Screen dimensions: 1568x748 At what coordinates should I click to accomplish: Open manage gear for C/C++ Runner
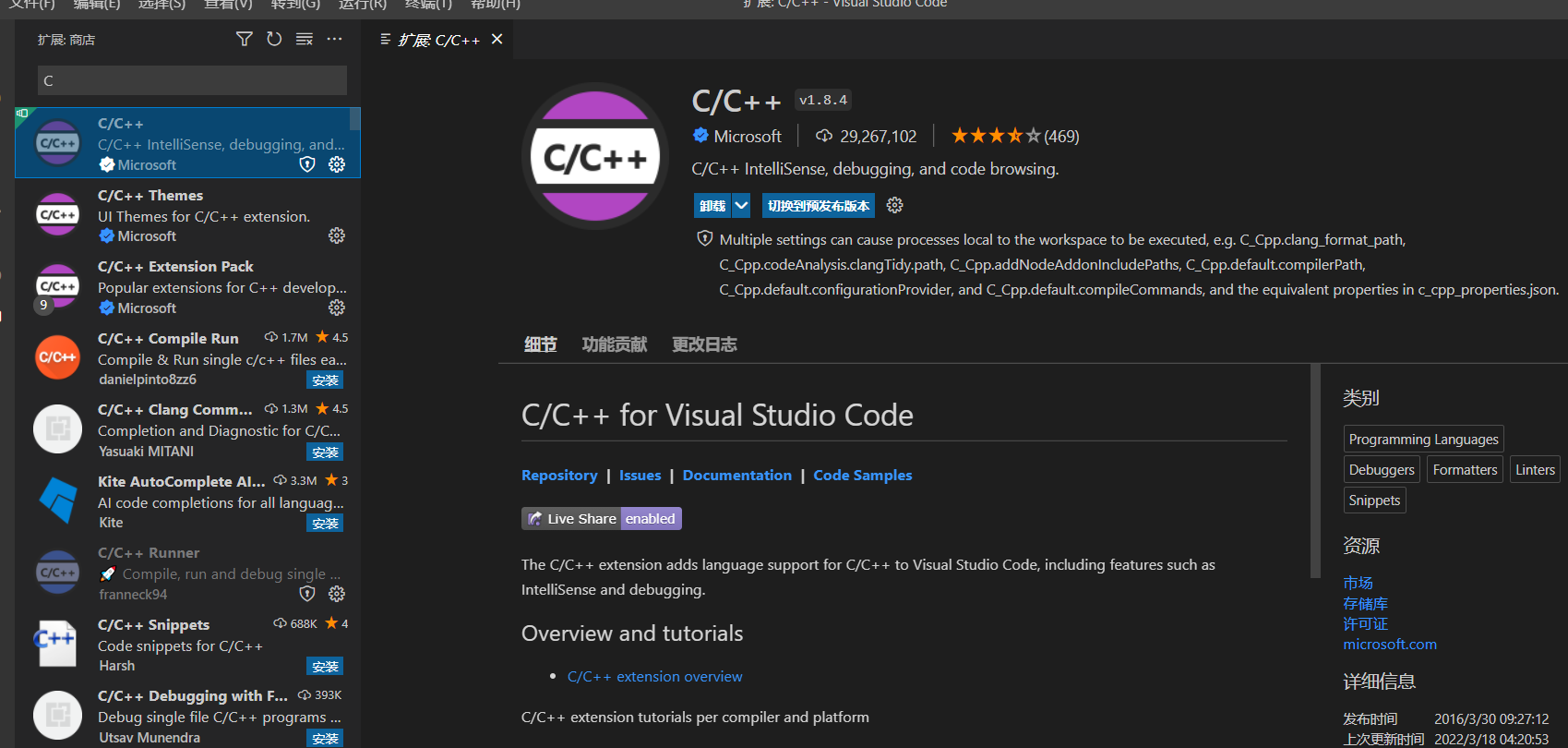coord(337,594)
